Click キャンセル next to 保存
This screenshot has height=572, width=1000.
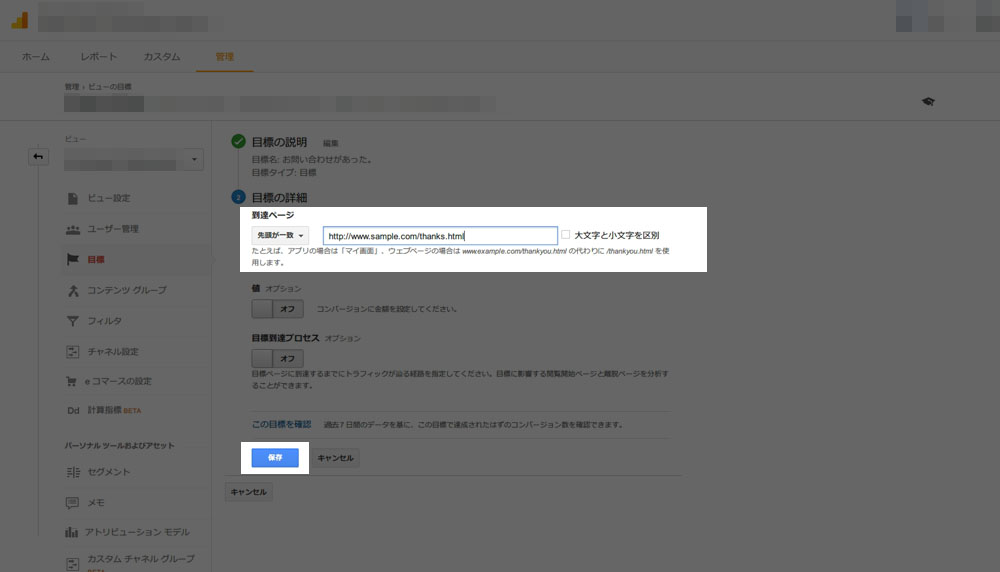(335, 458)
